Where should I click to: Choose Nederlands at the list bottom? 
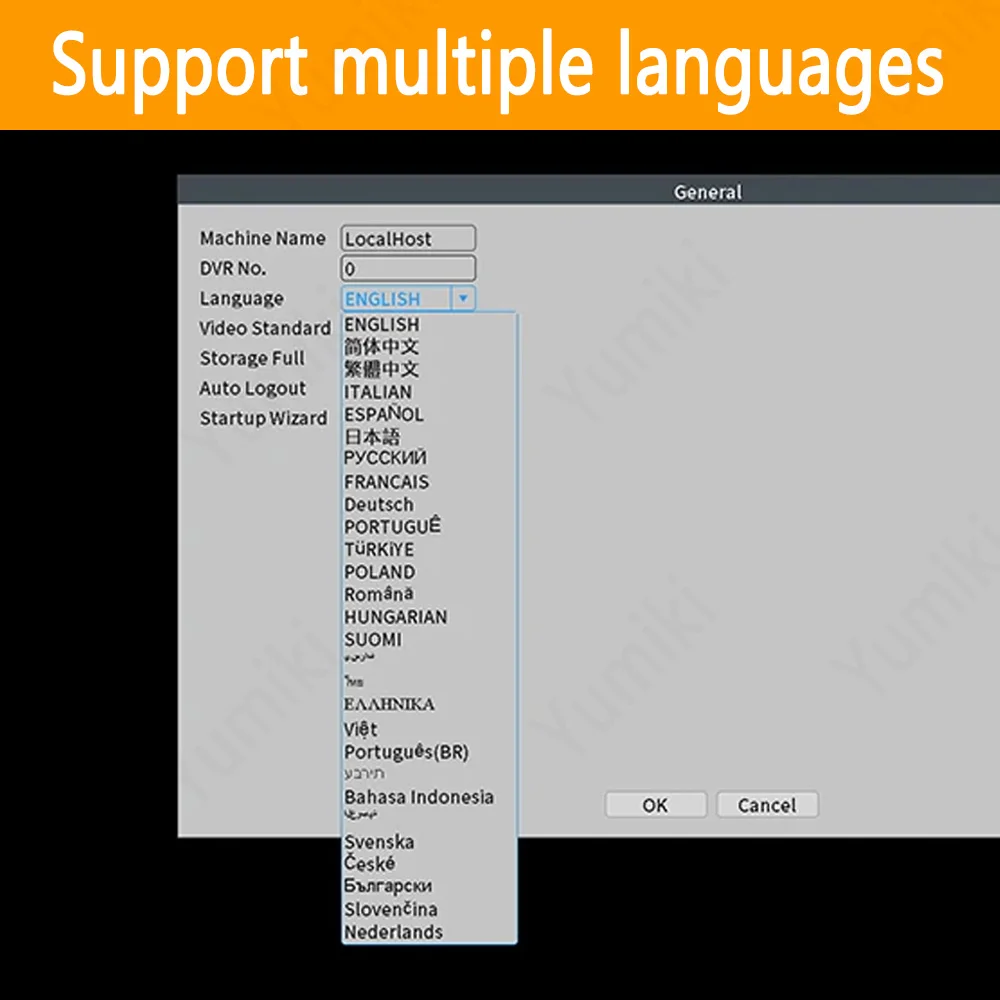tap(393, 932)
